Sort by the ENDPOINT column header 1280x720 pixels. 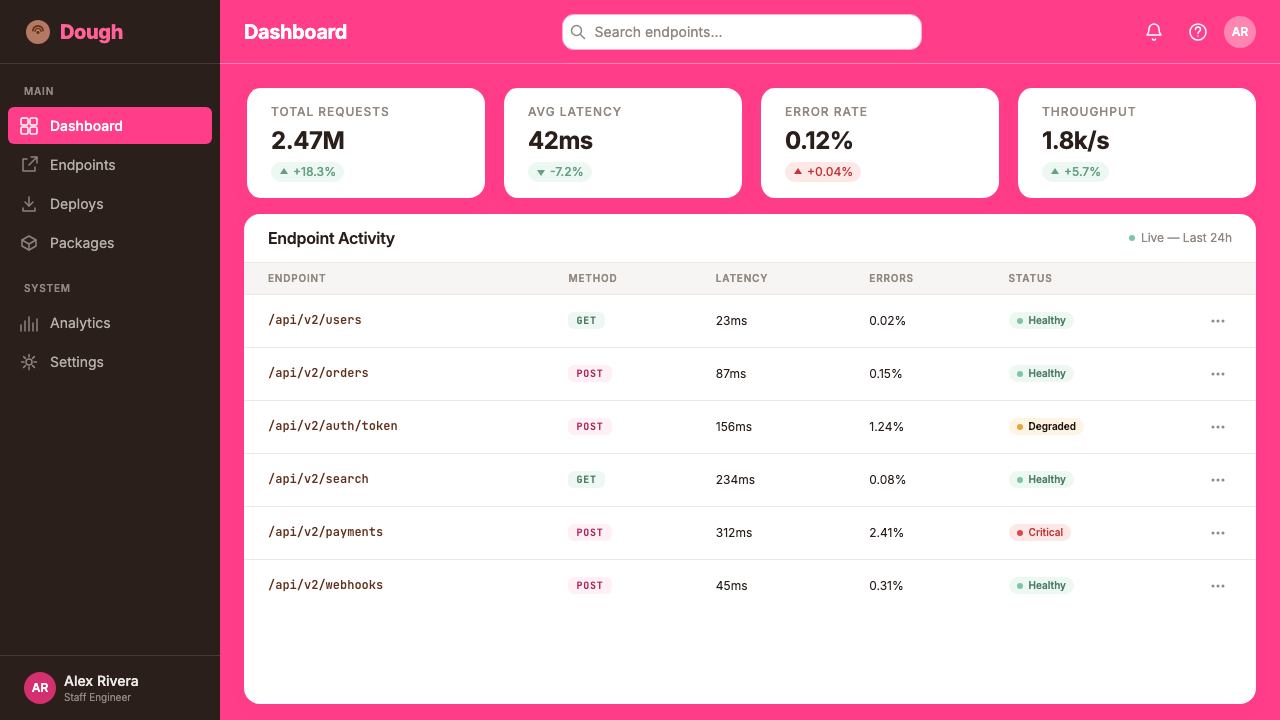tap(297, 278)
